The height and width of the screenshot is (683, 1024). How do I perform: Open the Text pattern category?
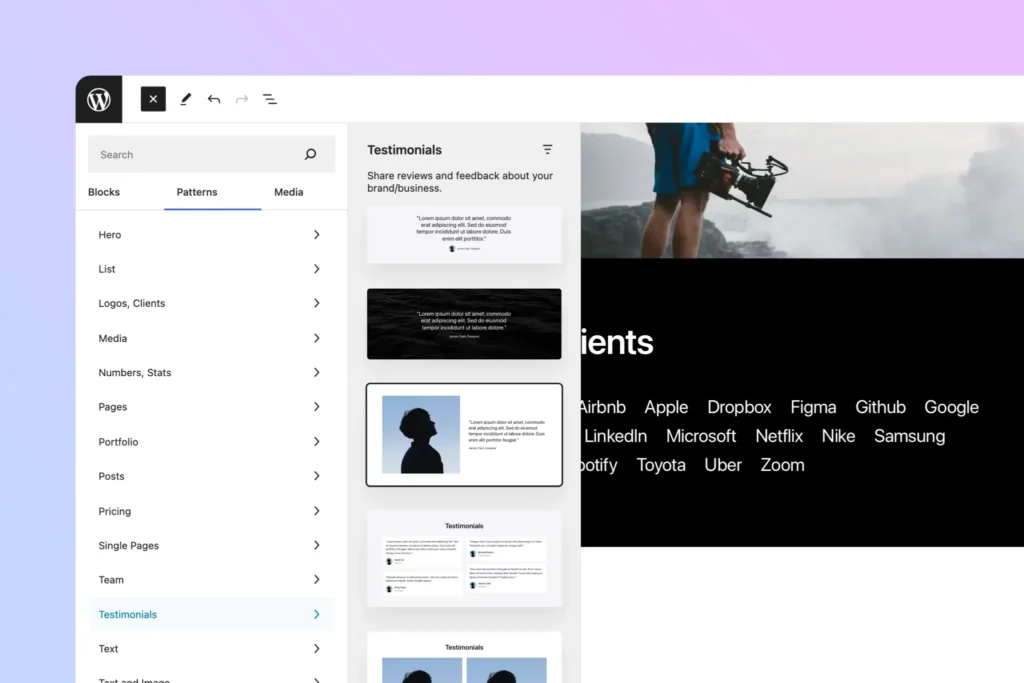pyautogui.click(x=211, y=648)
